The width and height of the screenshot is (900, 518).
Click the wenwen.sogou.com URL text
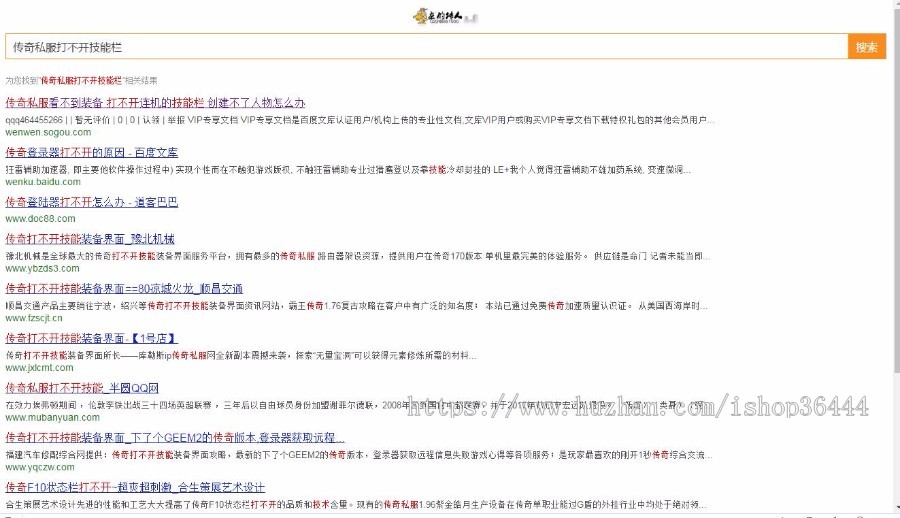[x=48, y=132]
